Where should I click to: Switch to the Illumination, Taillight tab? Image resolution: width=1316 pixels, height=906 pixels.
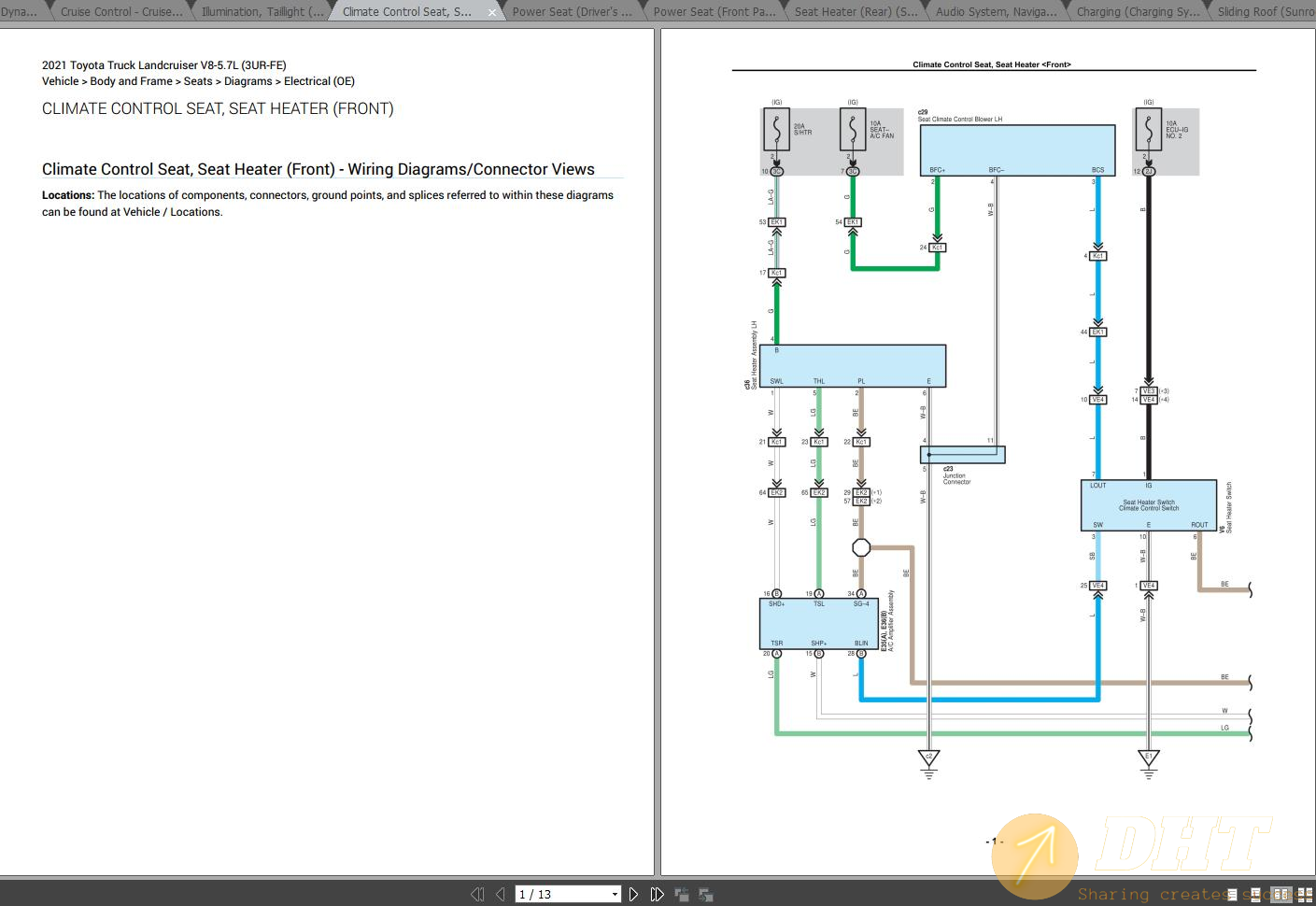(262, 12)
